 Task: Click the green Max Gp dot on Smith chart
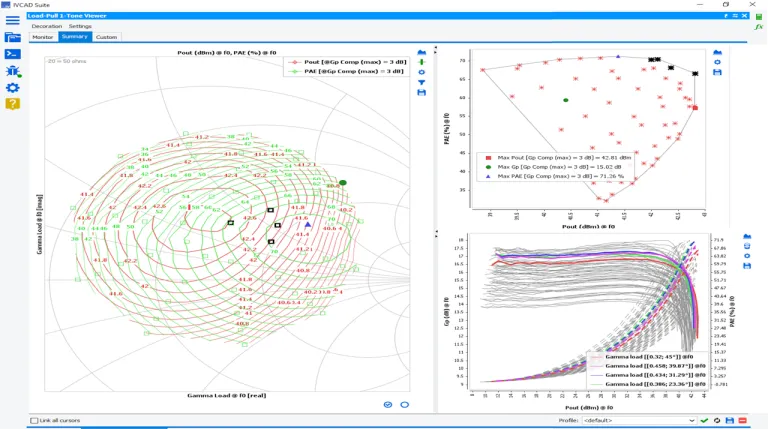point(343,183)
